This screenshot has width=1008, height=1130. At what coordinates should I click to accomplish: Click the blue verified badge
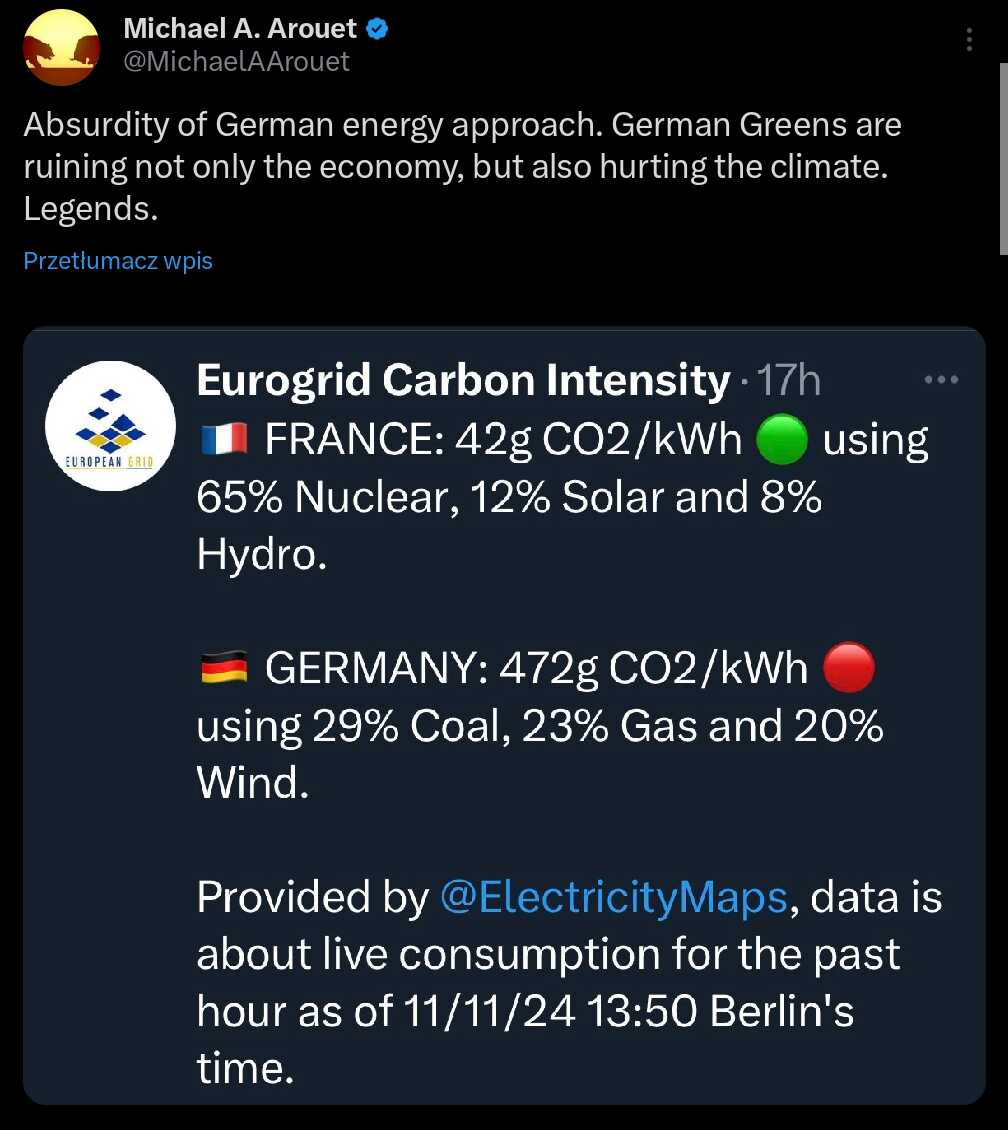[378, 29]
